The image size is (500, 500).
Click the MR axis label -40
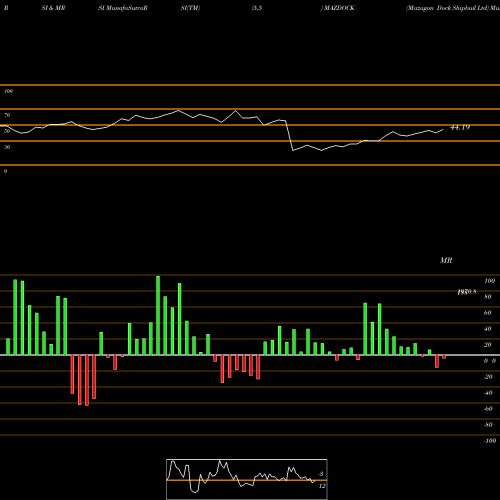point(488,393)
